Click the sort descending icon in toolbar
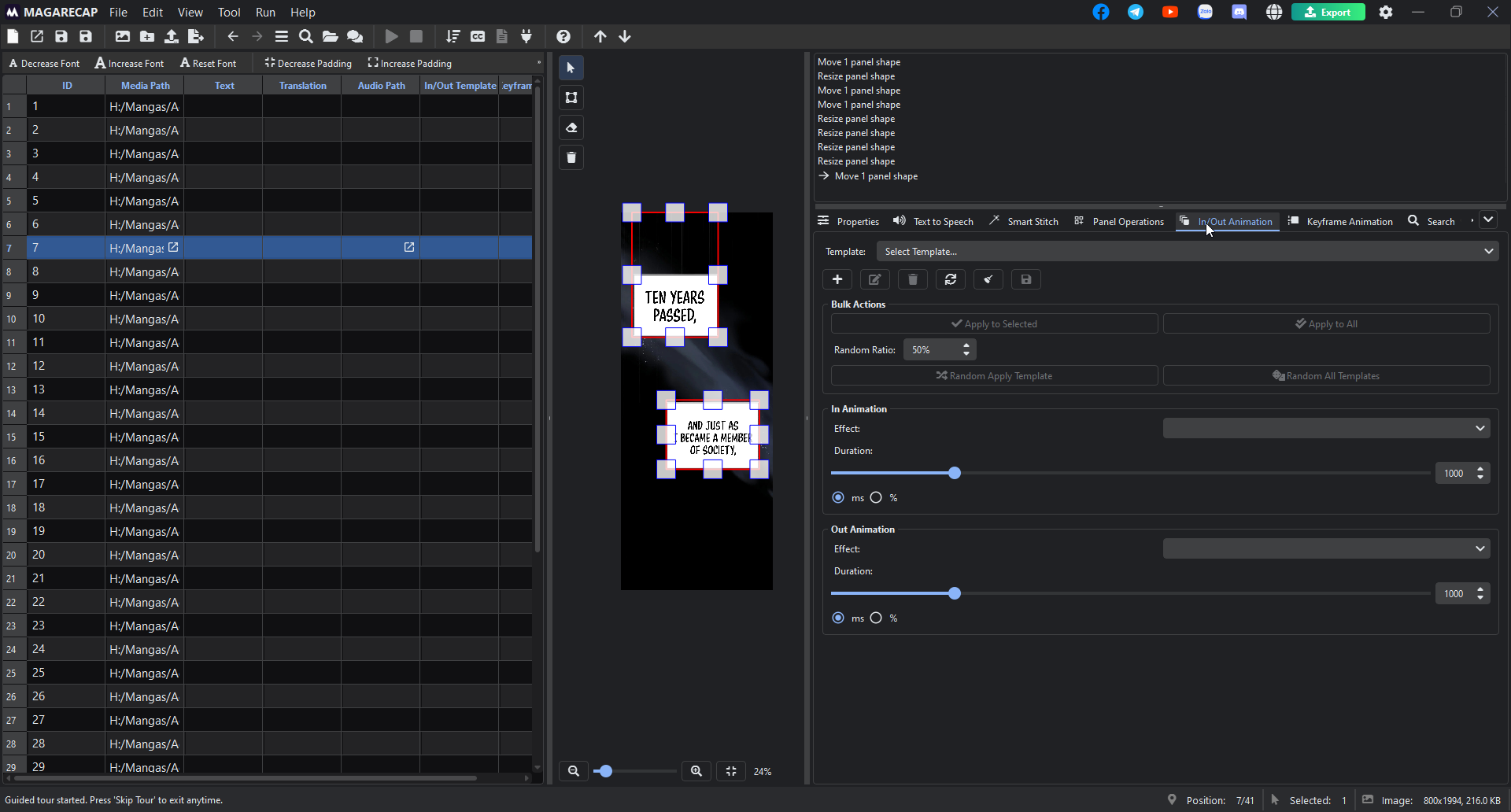Screen dimensions: 1511x812 coord(453,36)
